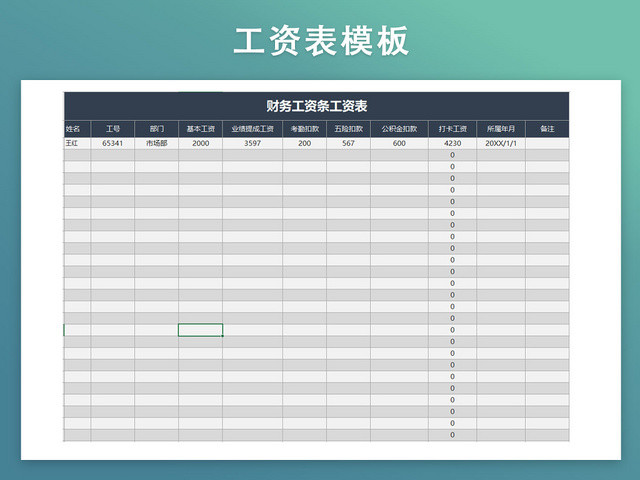Select the 备注 column header

(x=547, y=129)
